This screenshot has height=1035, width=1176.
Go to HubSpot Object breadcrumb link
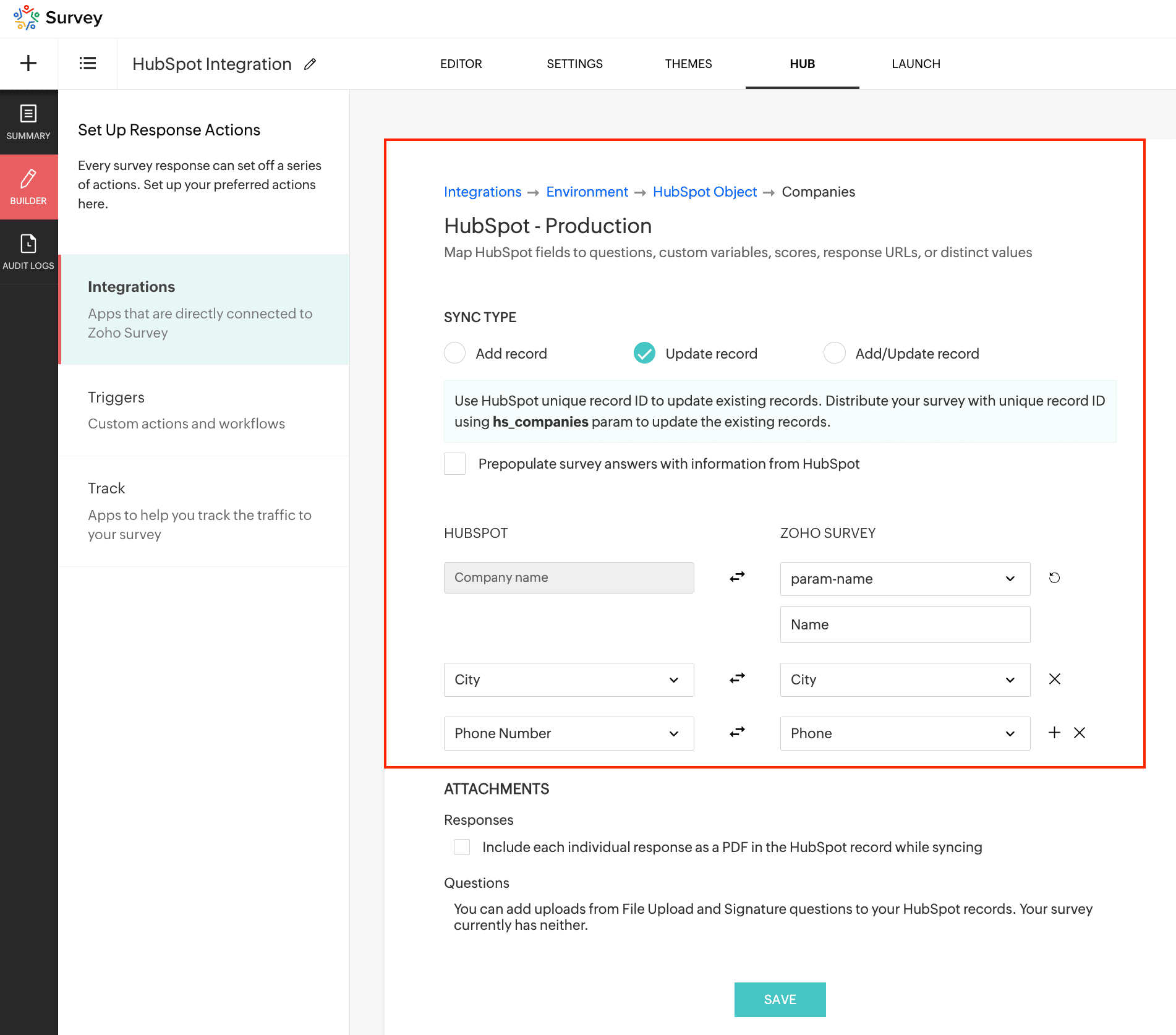[x=705, y=192]
